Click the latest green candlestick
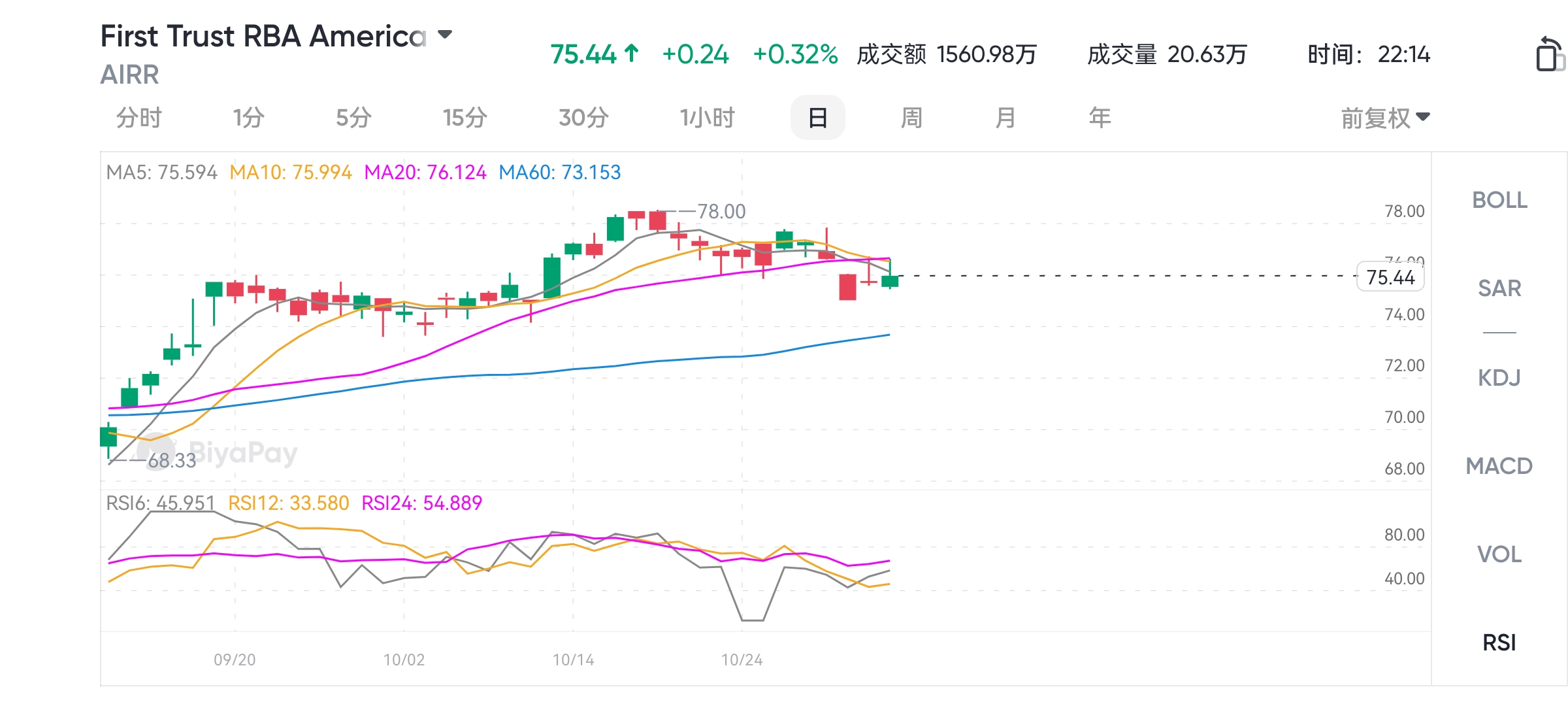This screenshot has width=1568, height=706. pos(890,281)
